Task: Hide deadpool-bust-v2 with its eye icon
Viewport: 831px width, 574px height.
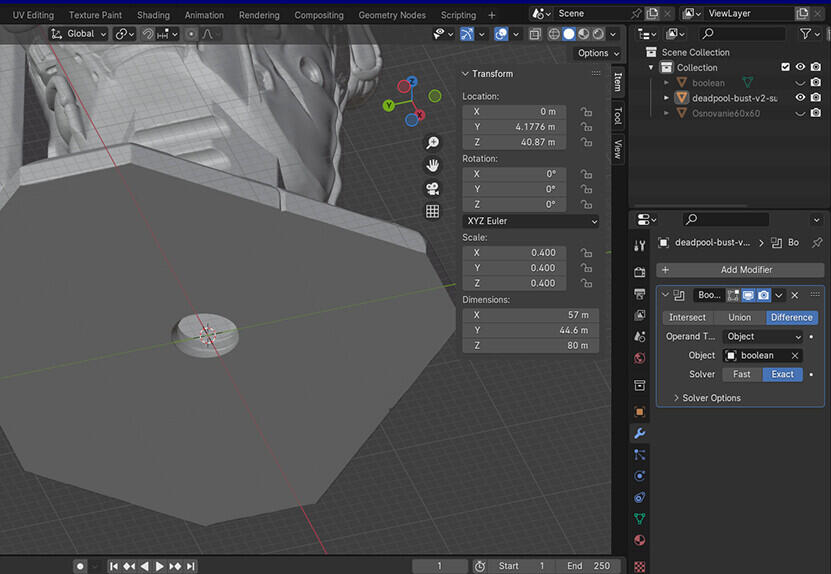Action: (x=800, y=98)
